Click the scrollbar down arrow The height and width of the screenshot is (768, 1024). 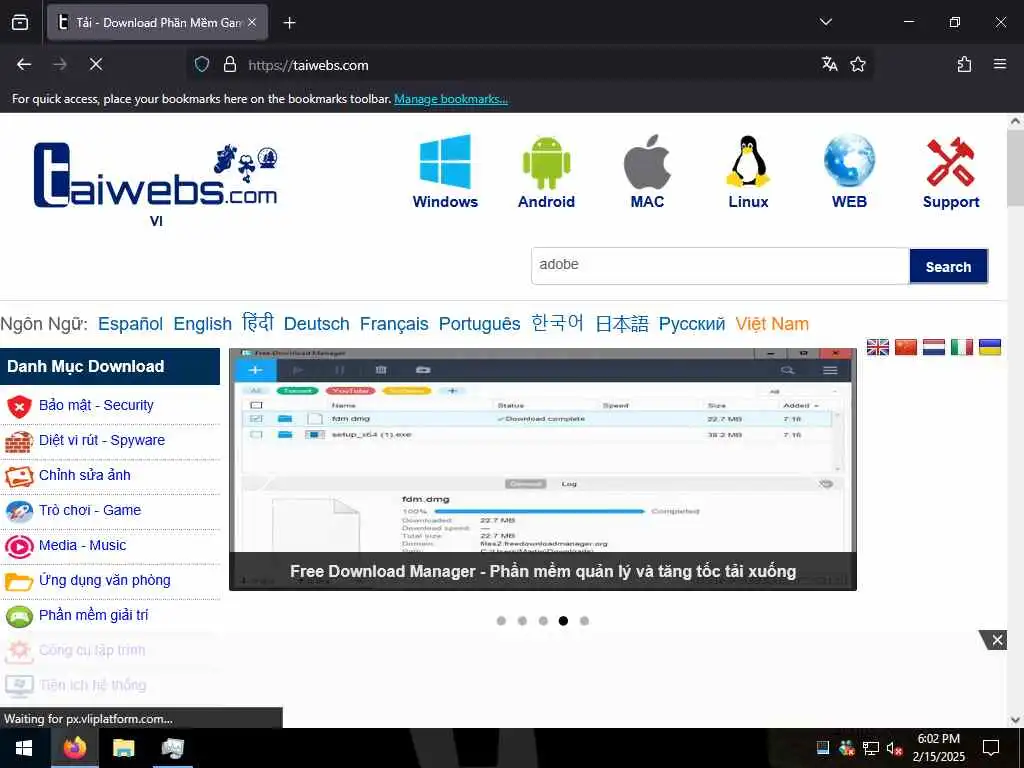[1016, 720]
